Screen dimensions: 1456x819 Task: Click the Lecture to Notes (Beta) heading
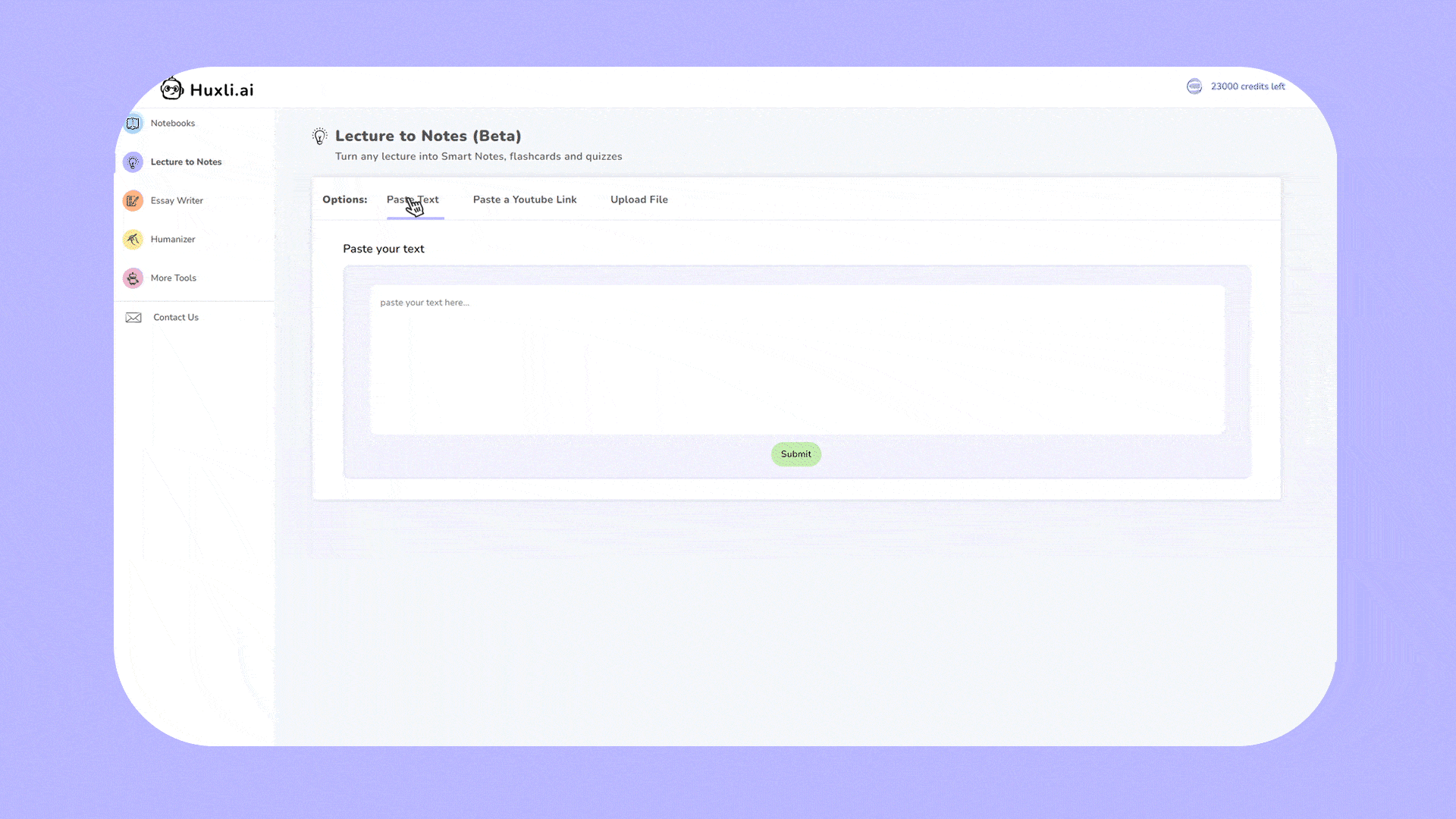point(428,136)
